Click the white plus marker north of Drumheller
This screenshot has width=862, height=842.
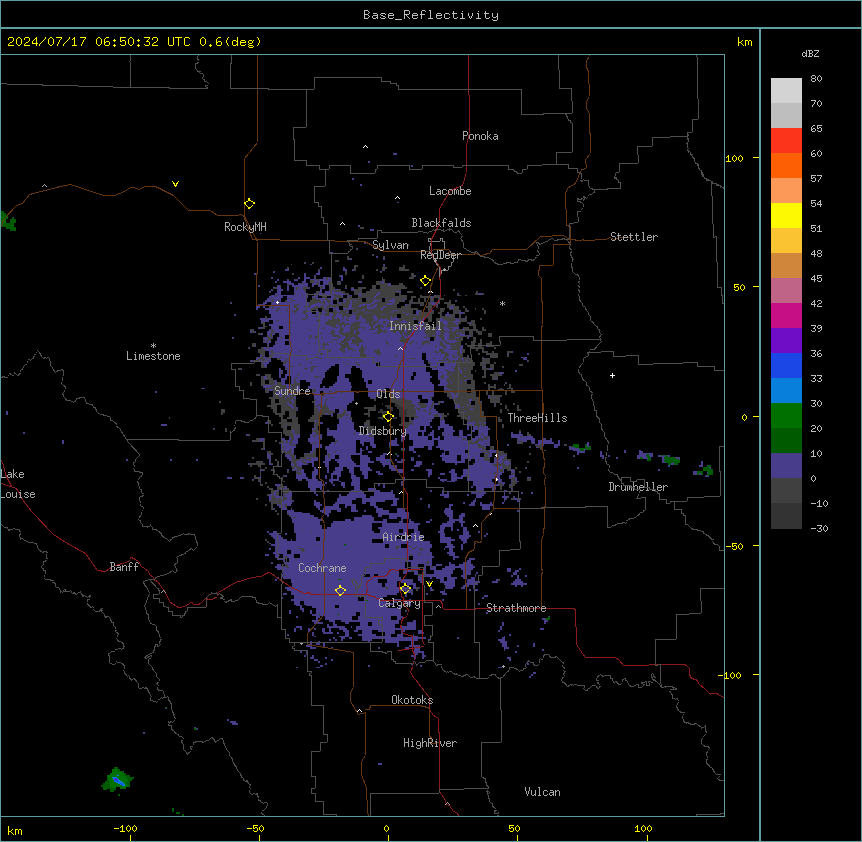[612, 375]
